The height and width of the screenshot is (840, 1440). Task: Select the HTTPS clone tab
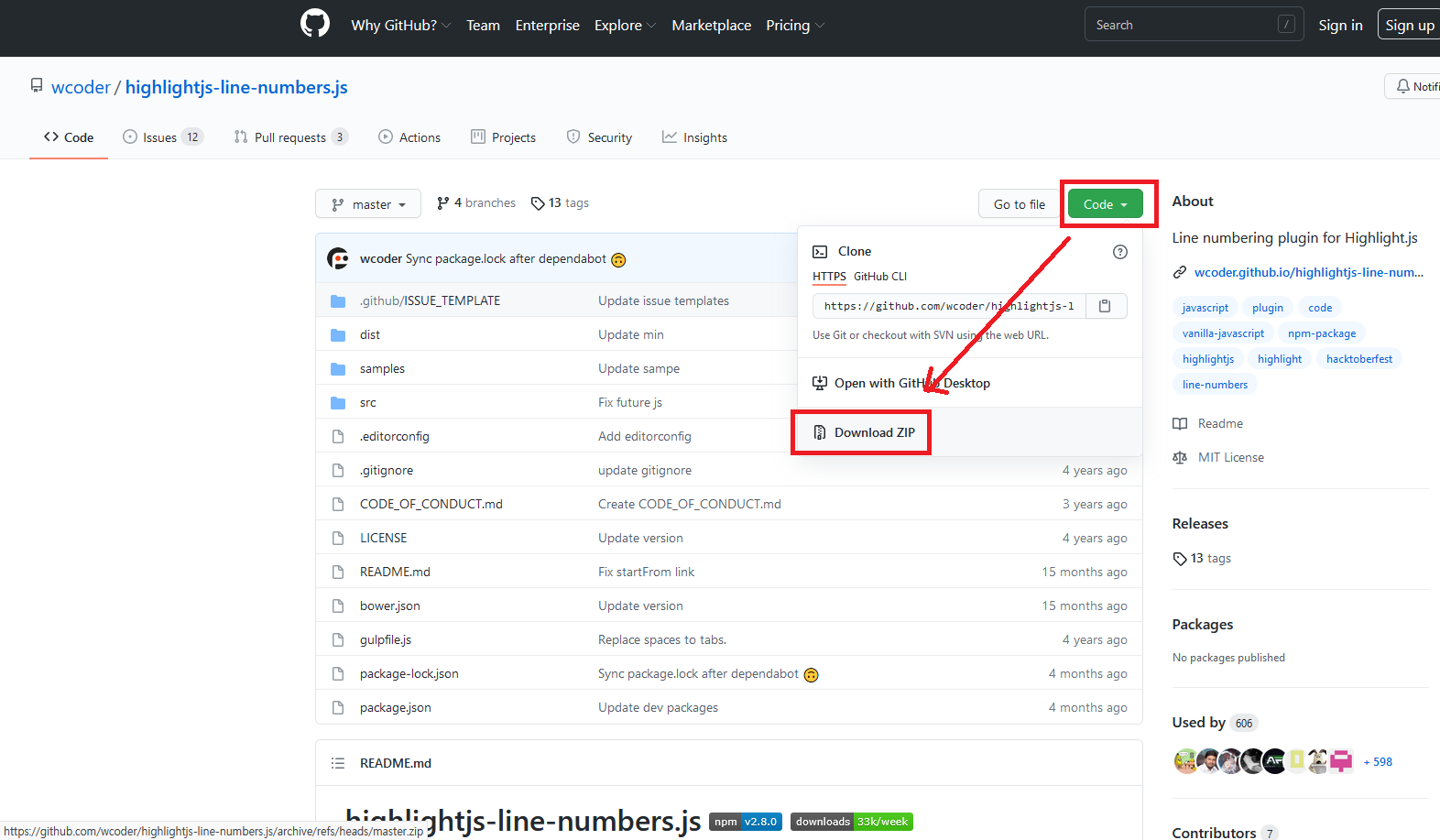829,277
